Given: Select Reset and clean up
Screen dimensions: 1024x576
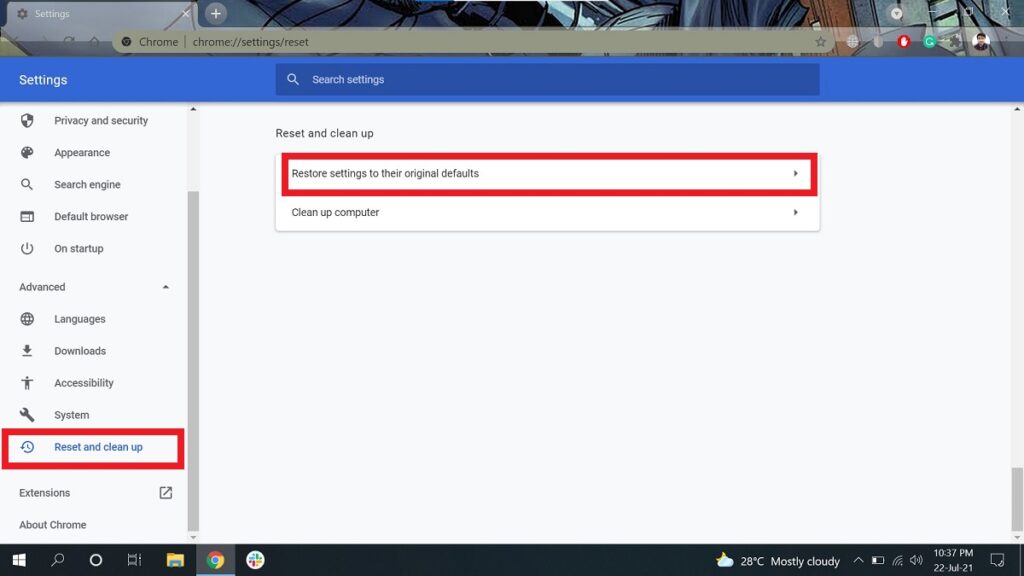Looking at the screenshot, I should click(x=97, y=447).
